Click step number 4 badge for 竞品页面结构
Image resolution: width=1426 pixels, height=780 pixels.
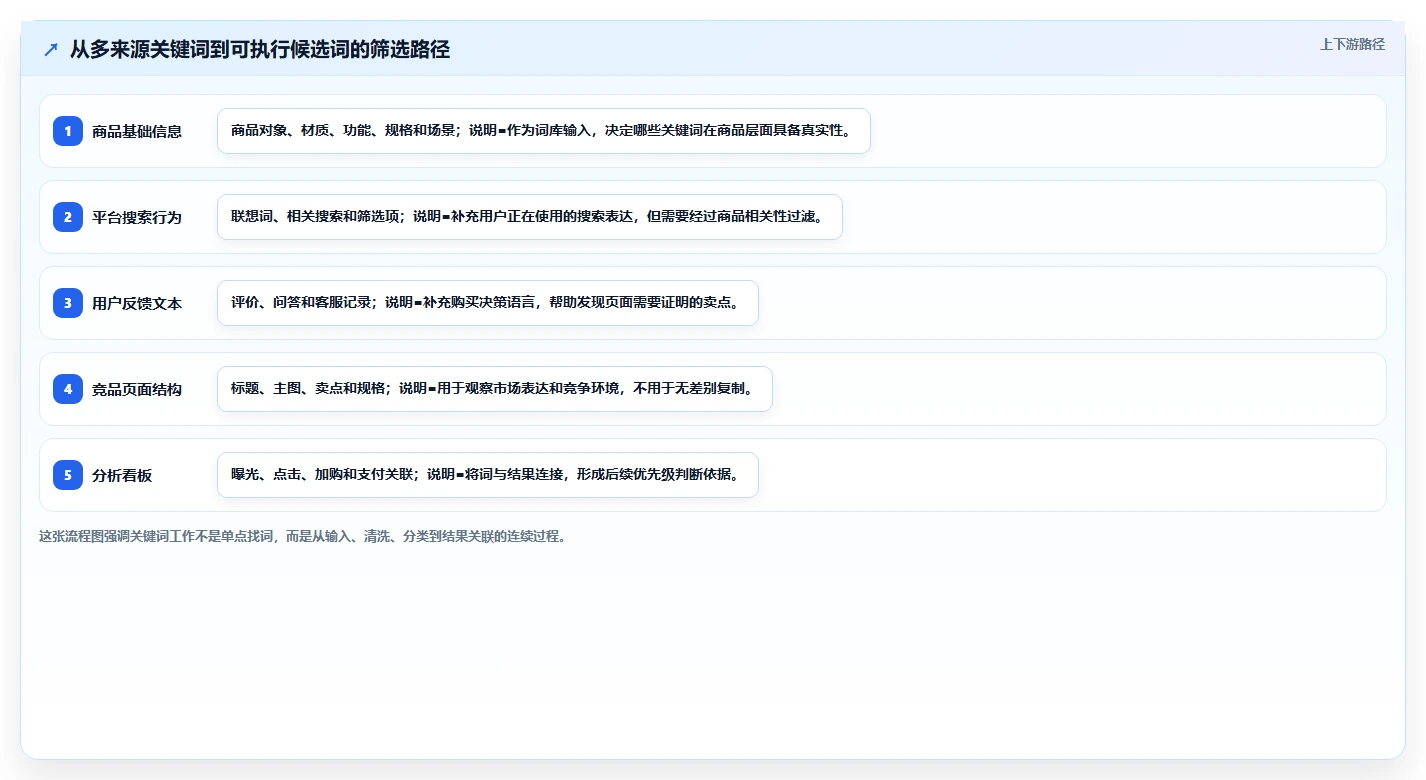(68, 389)
